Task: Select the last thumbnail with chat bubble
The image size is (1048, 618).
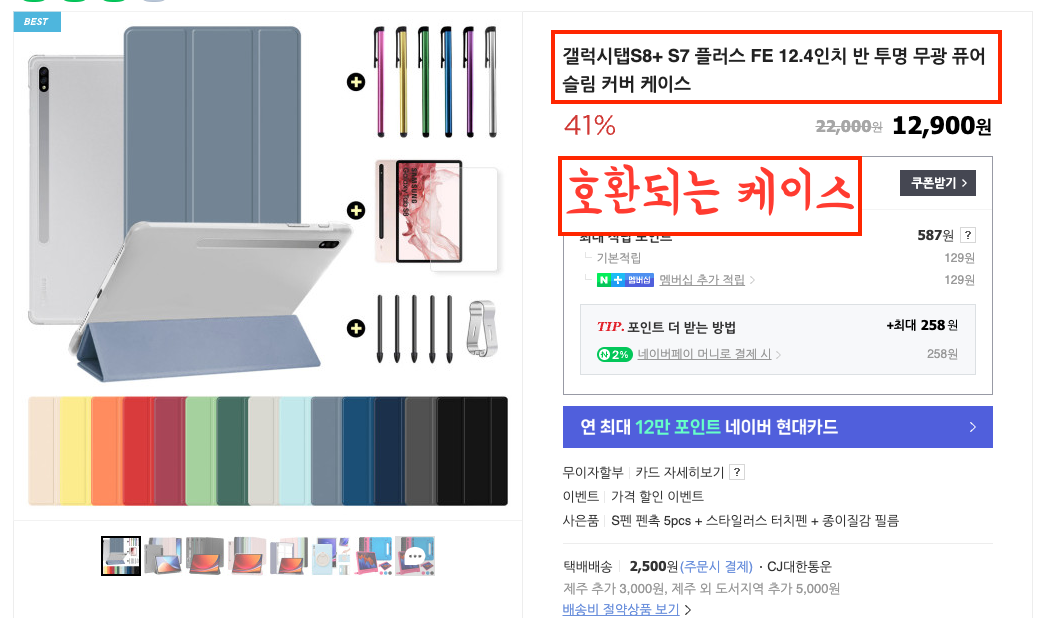Action: 415,555
